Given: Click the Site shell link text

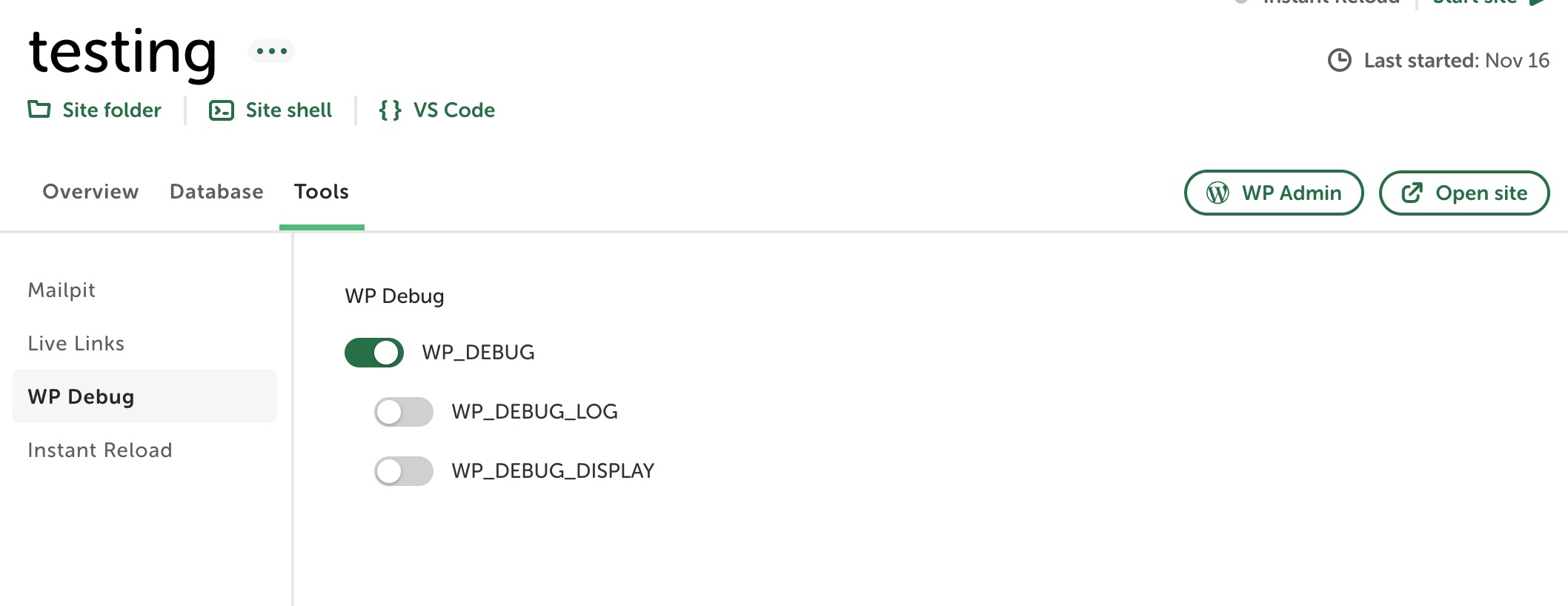Looking at the screenshot, I should [288, 110].
